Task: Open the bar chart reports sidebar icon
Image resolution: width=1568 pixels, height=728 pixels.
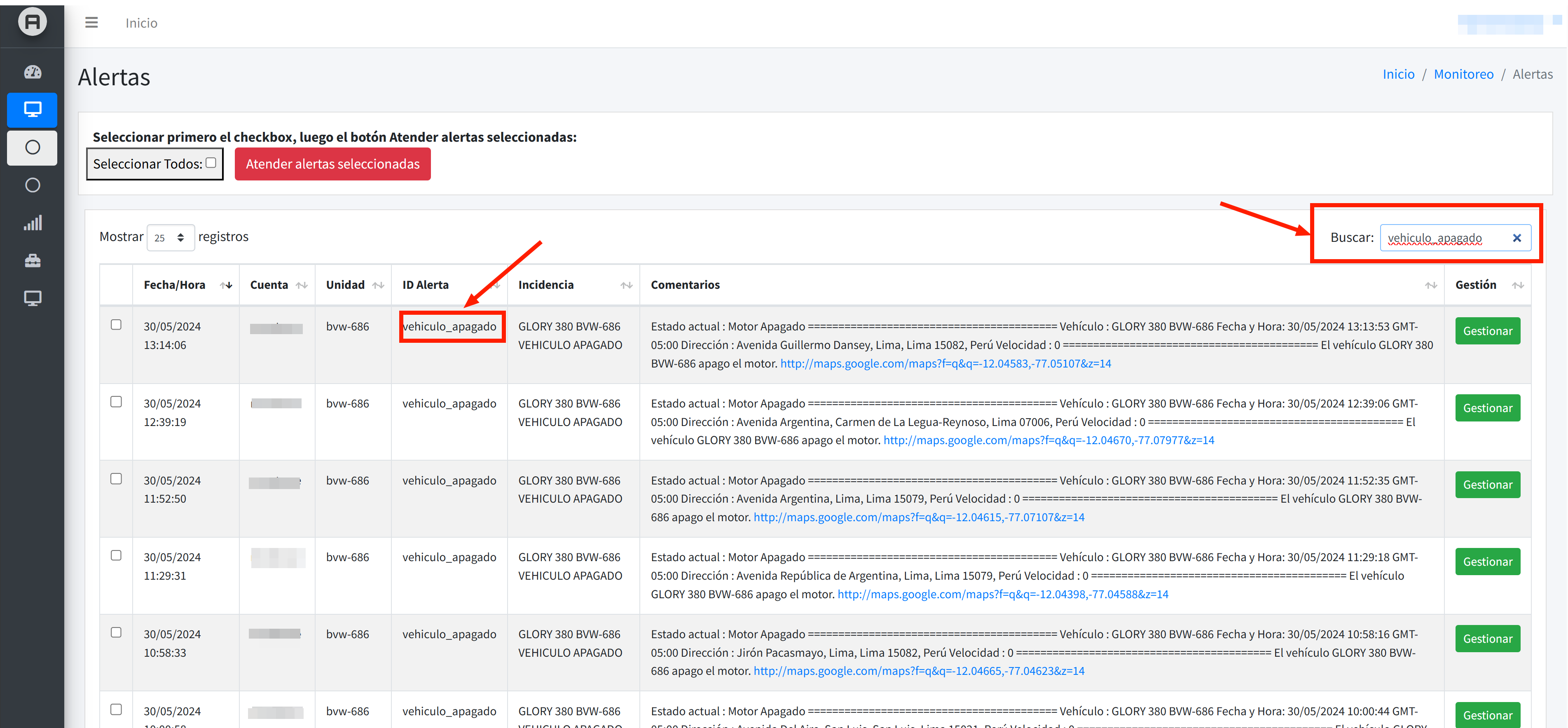Action: tap(32, 223)
